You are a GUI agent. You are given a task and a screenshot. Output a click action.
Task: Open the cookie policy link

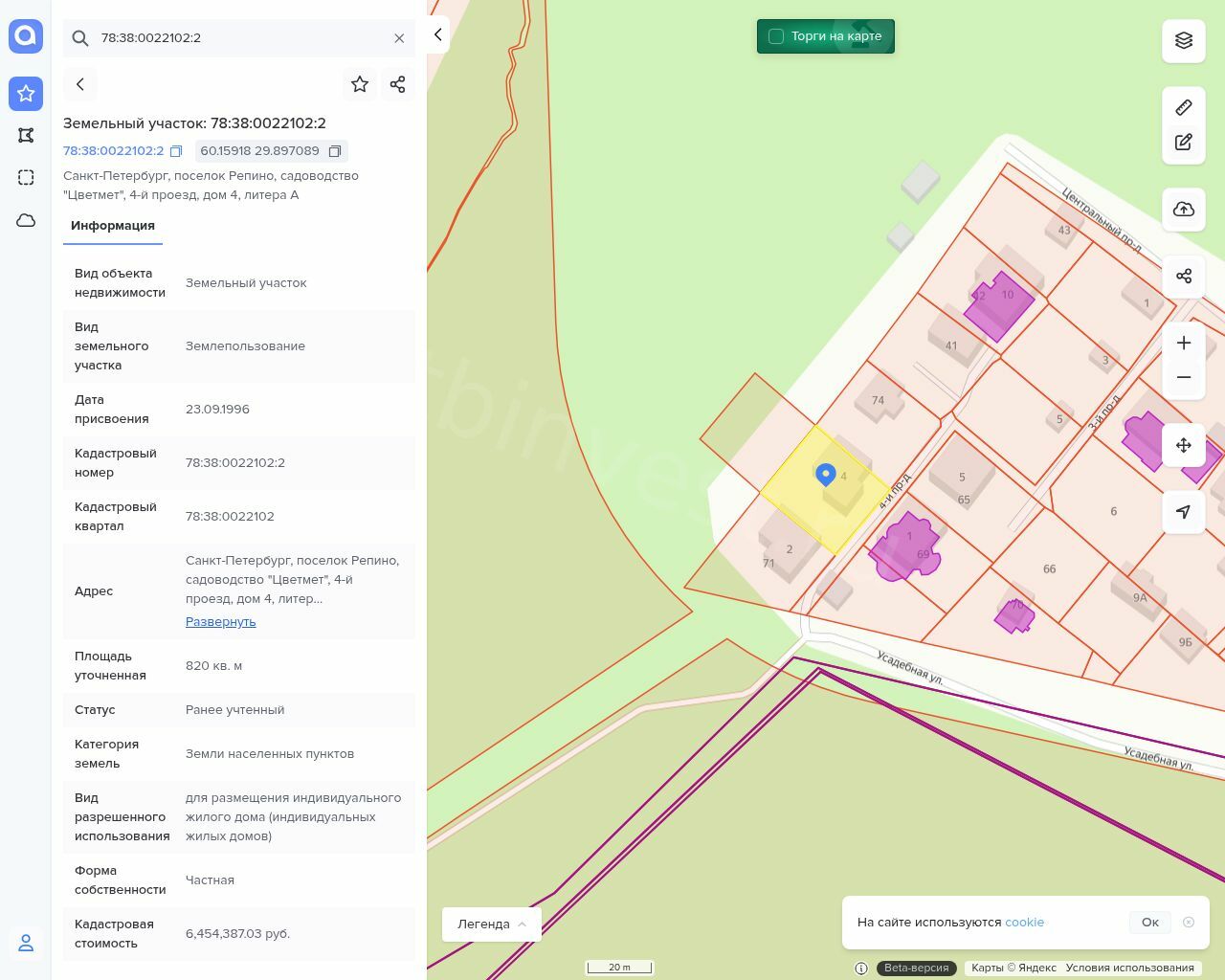1024,922
